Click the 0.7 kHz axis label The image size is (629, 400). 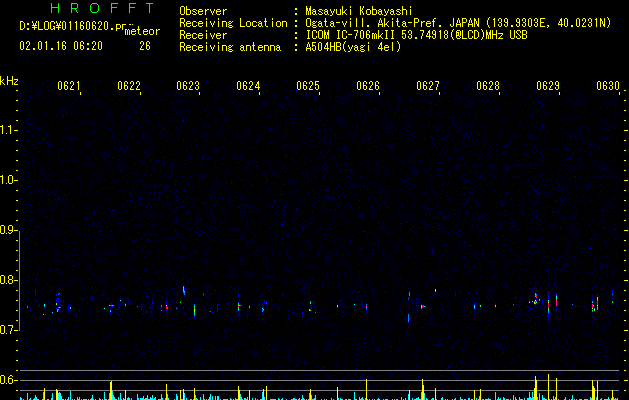click(8, 330)
